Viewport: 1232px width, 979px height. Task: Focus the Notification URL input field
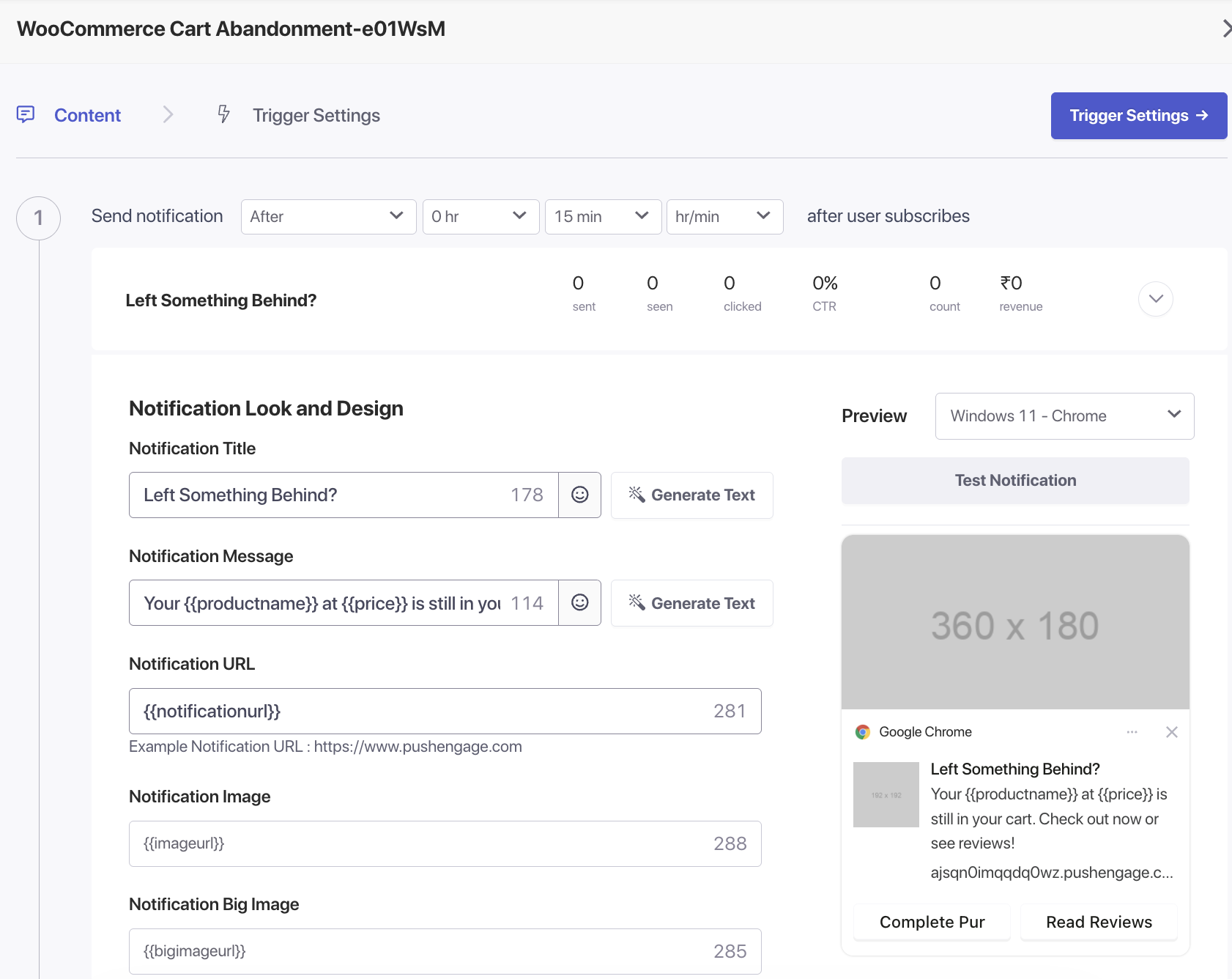click(x=445, y=711)
